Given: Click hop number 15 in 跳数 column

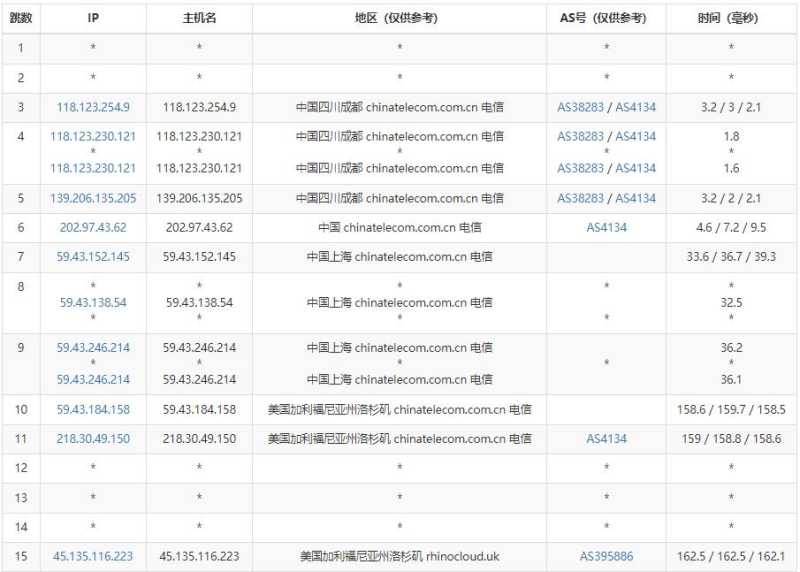Looking at the screenshot, I should click(21, 556).
